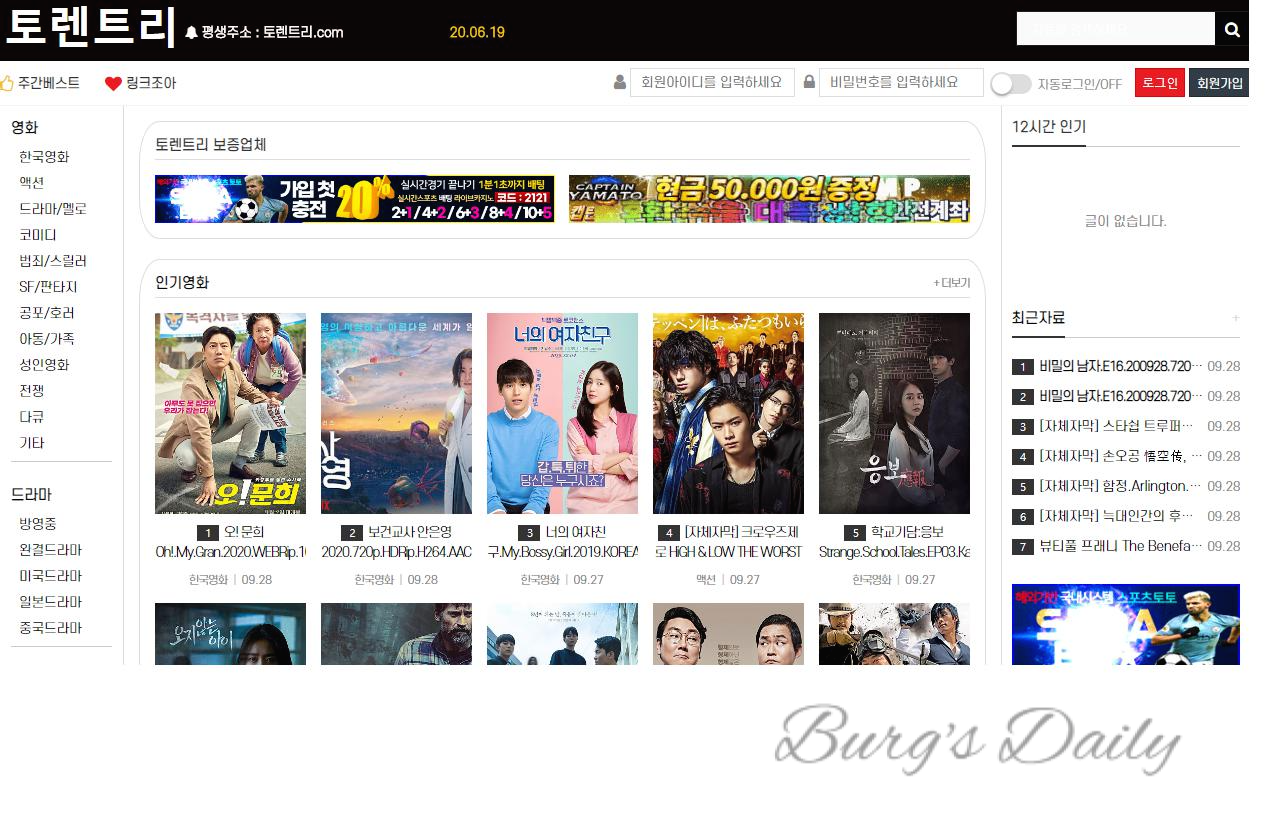Click the Captain Yamato banner ad
The height and width of the screenshot is (826, 1271).
coord(769,199)
